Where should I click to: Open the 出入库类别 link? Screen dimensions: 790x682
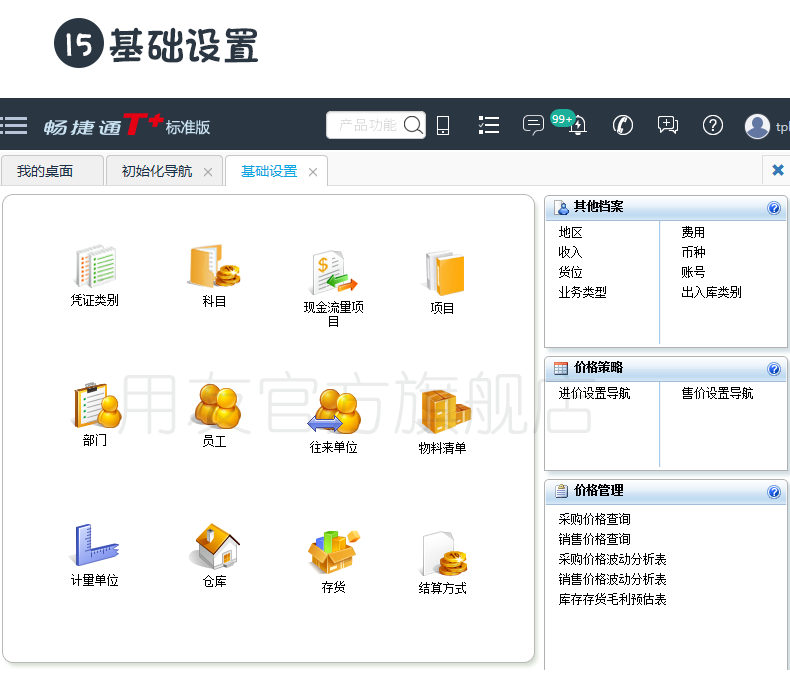[x=711, y=292]
